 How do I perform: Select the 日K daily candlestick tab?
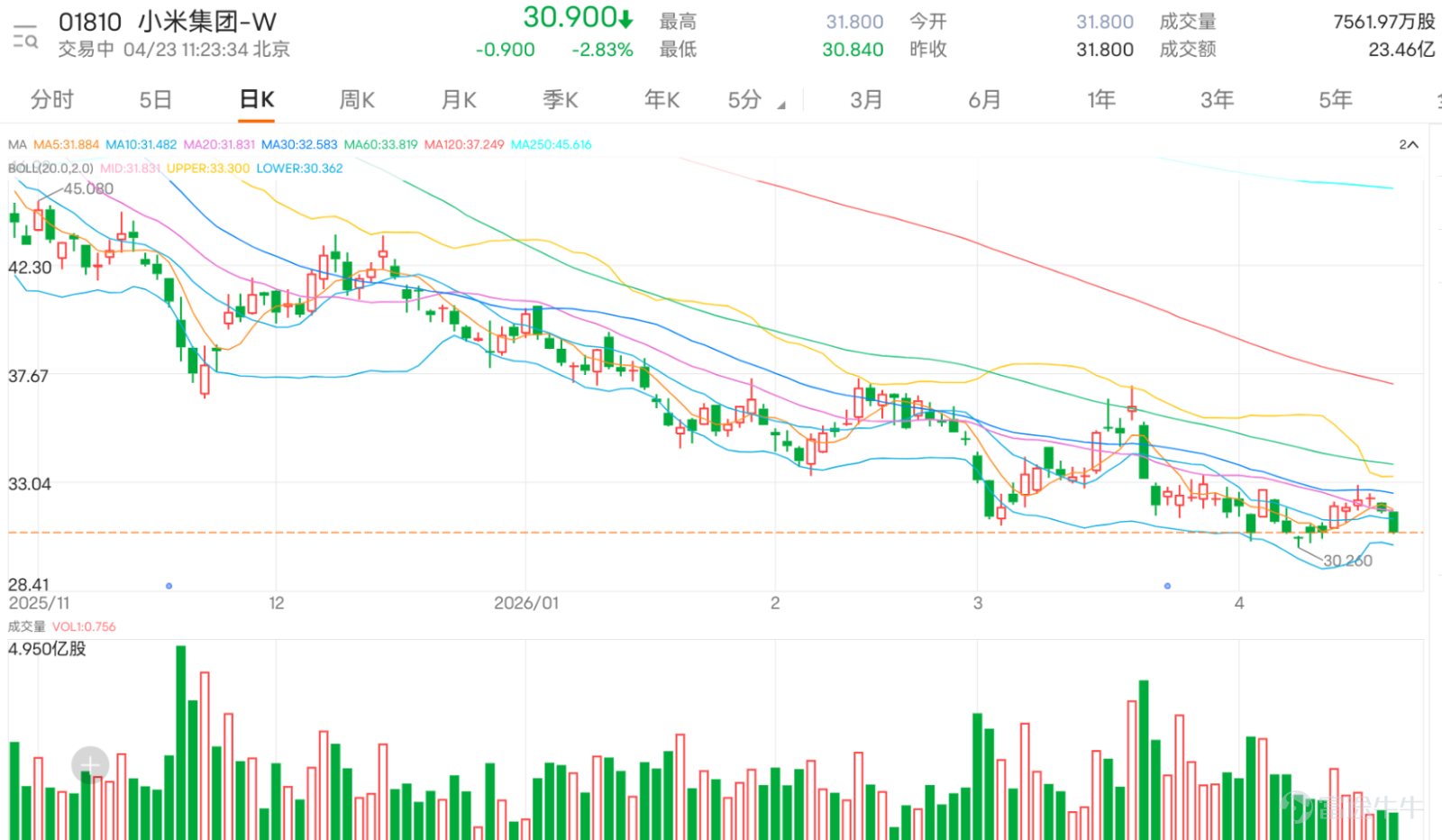257,100
